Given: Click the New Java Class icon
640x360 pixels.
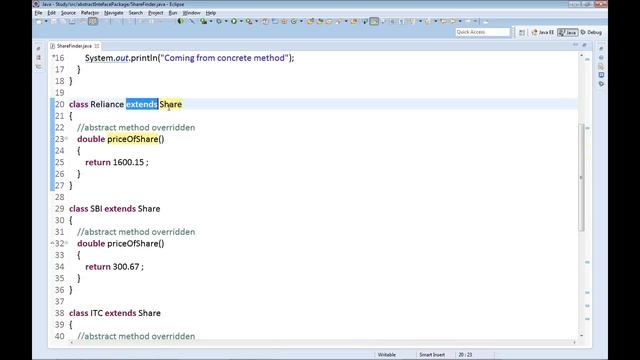Looking at the screenshot, I should [294, 21].
